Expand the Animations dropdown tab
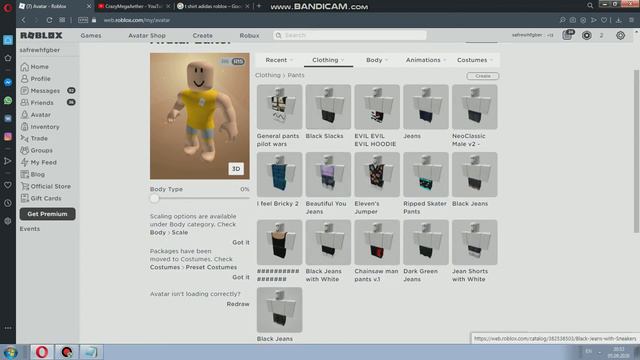The width and height of the screenshot is (640, 360). (x=426, y=60)
